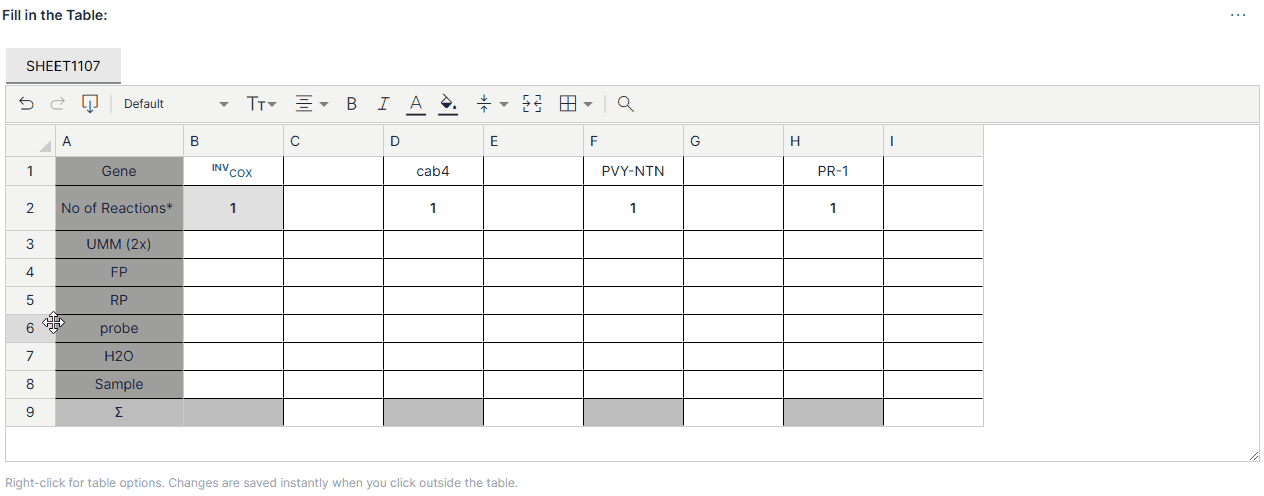The height and width of the screenshot is (496, 1264).
Task: Toggle italic formatting
Action: [383, 104]
